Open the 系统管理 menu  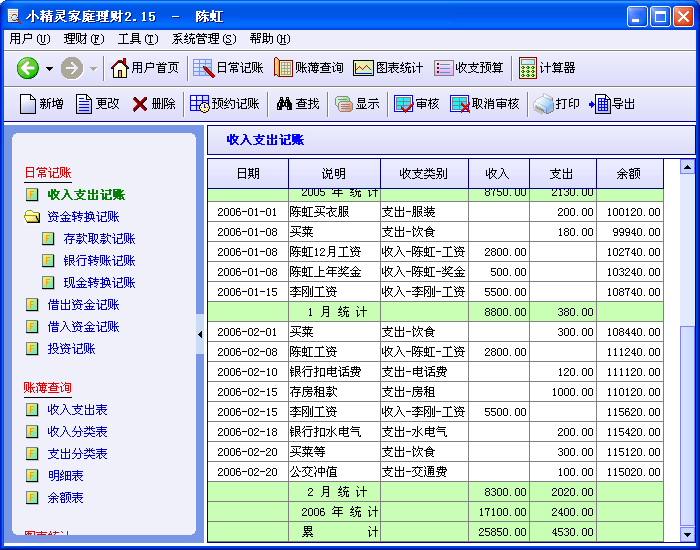click(204, 39)
